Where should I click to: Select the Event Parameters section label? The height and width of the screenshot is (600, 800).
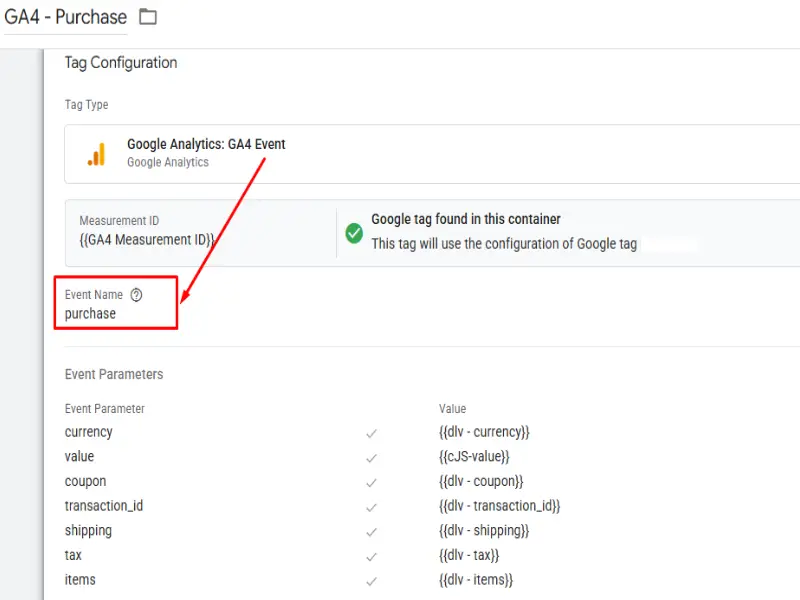click(x=114, y=374)
